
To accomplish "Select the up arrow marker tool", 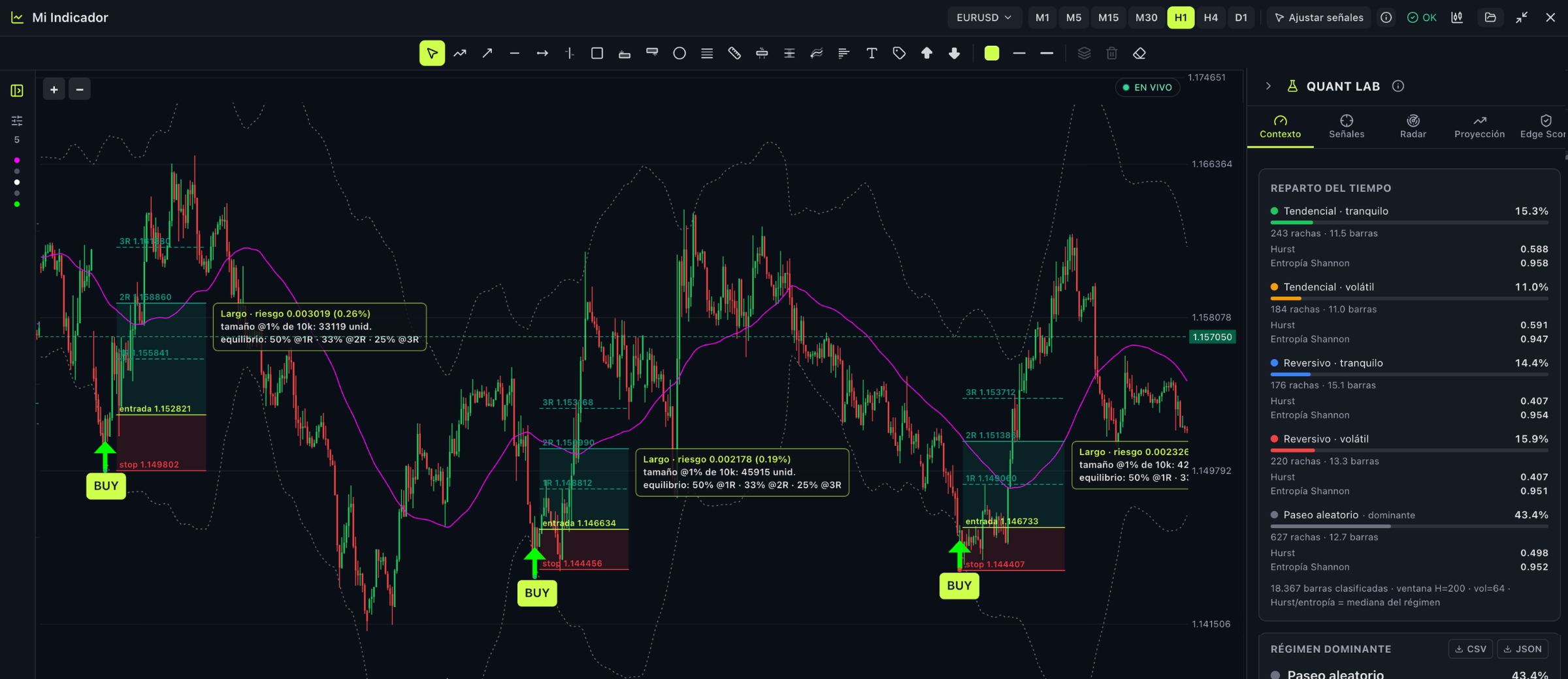I will (926, 54).
